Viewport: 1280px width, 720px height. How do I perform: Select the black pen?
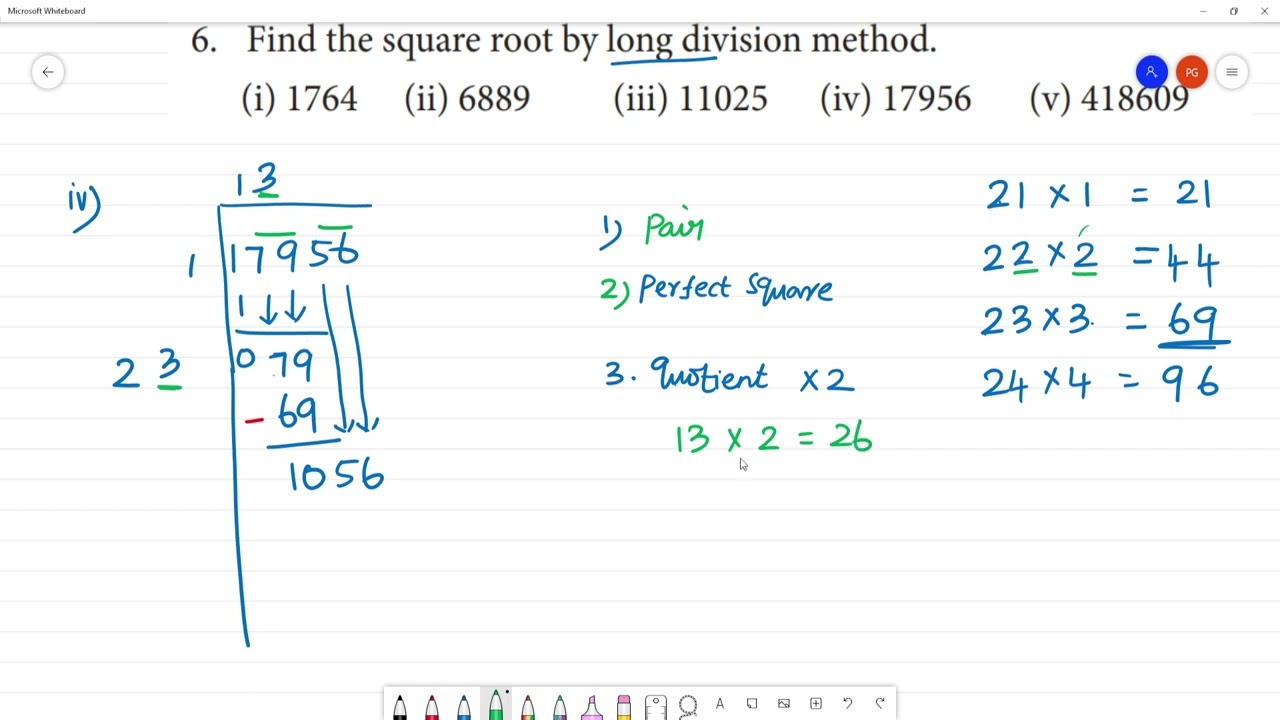click(x=400, y=706)
